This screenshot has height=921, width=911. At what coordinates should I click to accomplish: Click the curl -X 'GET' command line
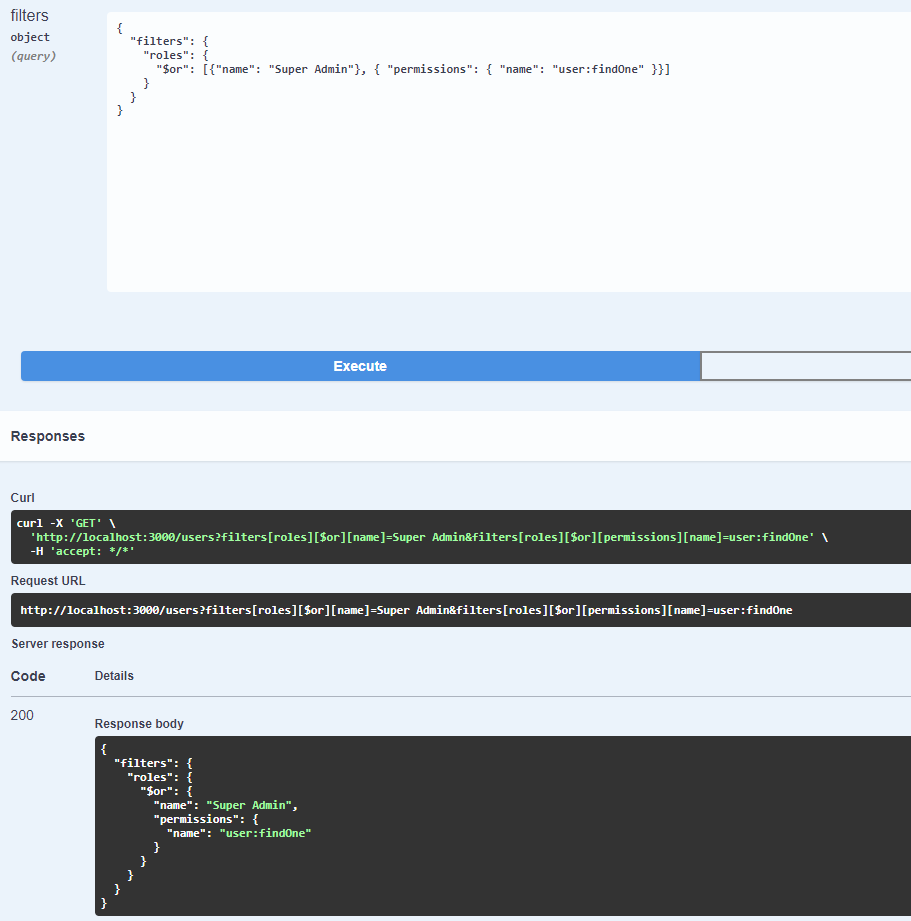tap(66, 523)
